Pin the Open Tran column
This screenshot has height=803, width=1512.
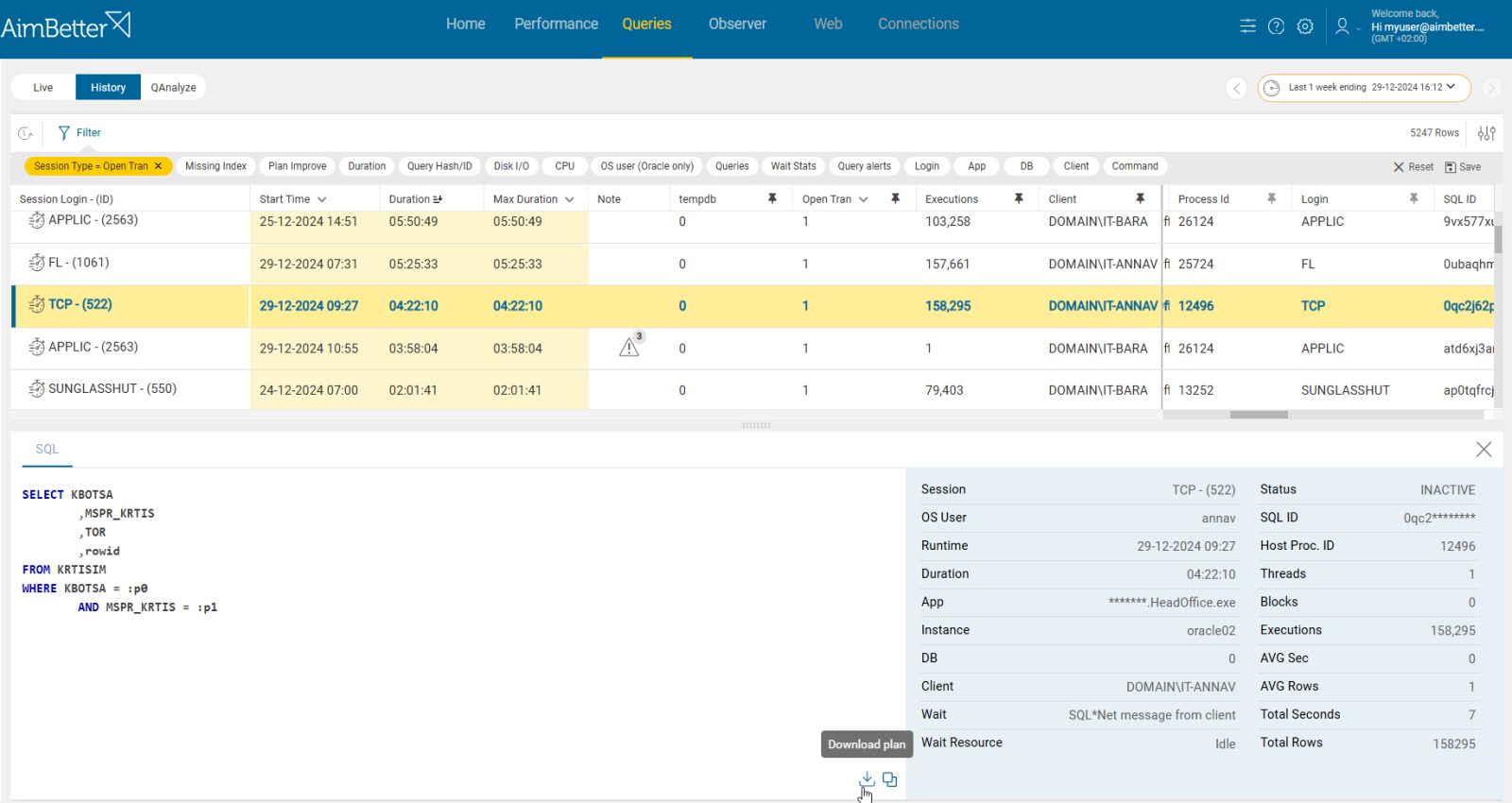[895, 198]
